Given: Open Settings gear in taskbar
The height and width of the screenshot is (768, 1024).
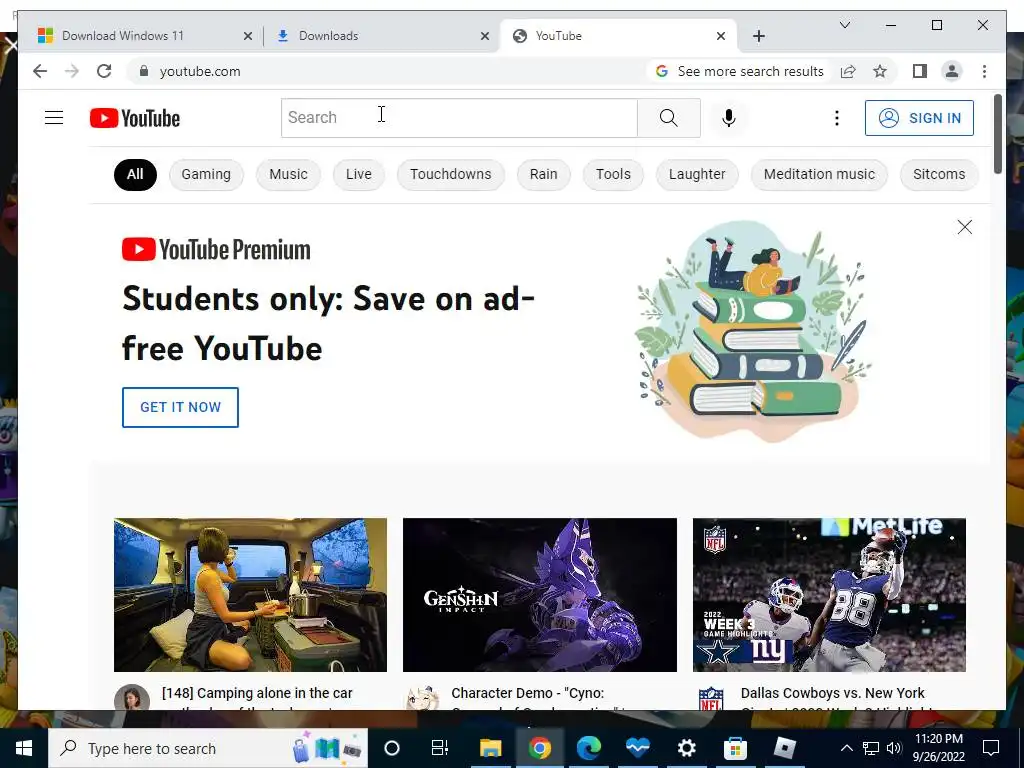Looking at the screenshot, I should click(686, 748).
